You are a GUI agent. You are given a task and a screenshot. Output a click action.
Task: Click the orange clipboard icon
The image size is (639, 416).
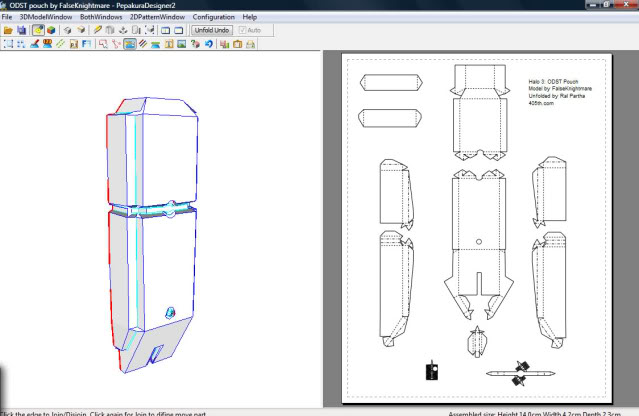point(238,44)
